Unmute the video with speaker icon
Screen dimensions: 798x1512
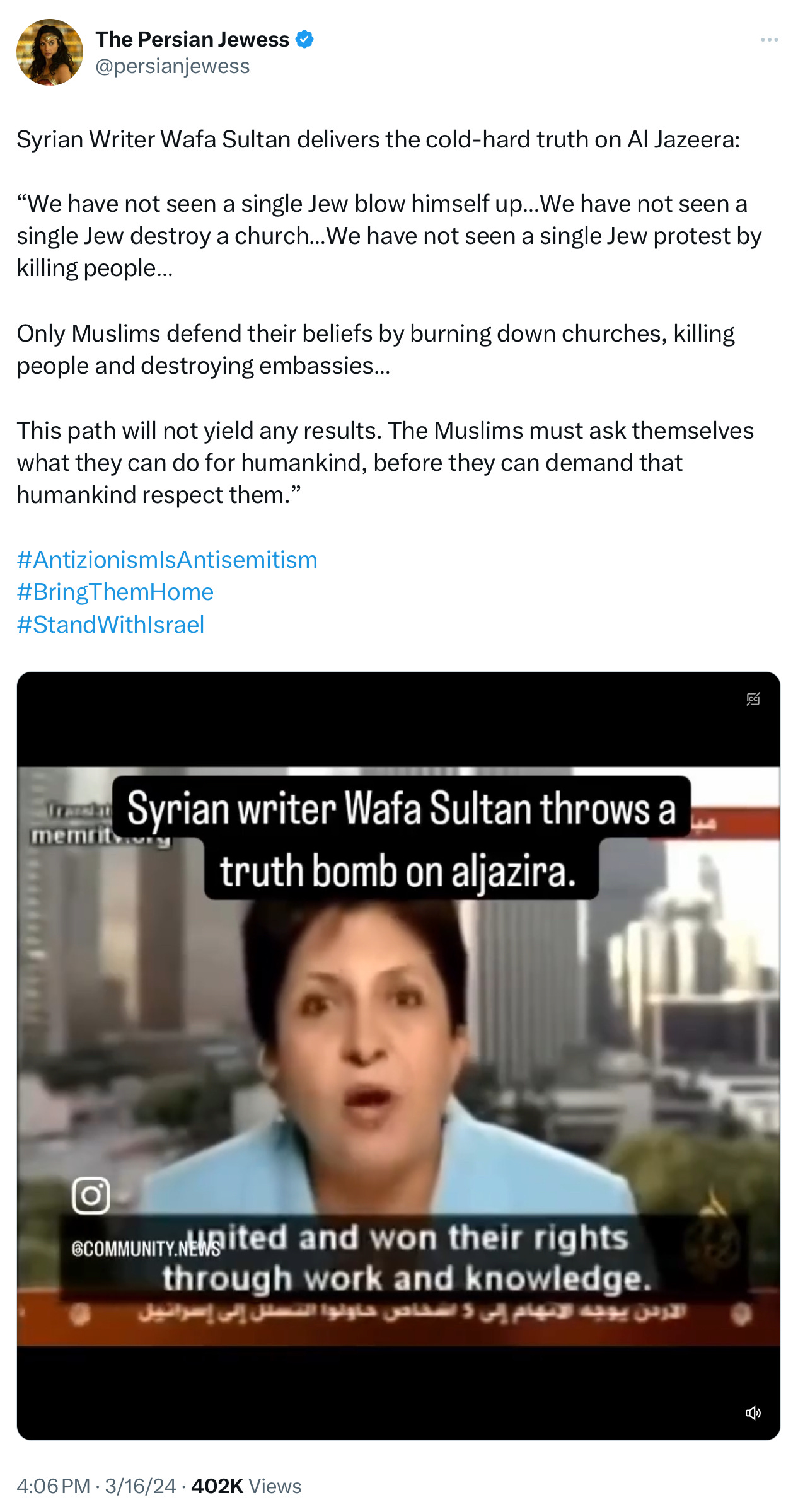click(753, 1412)
